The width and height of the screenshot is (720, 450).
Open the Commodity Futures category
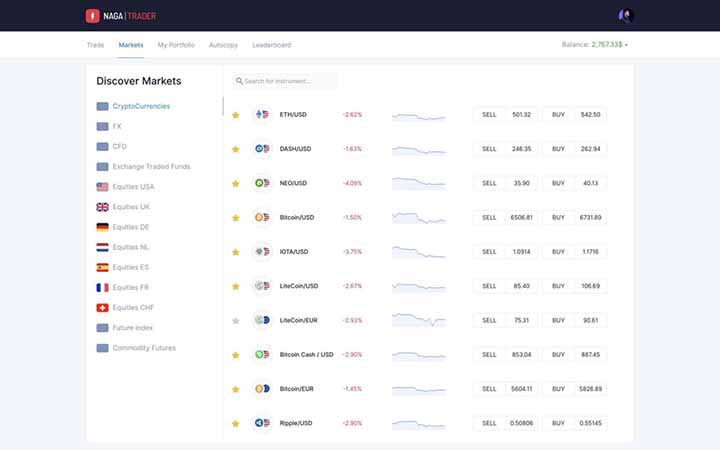(143, 348)
